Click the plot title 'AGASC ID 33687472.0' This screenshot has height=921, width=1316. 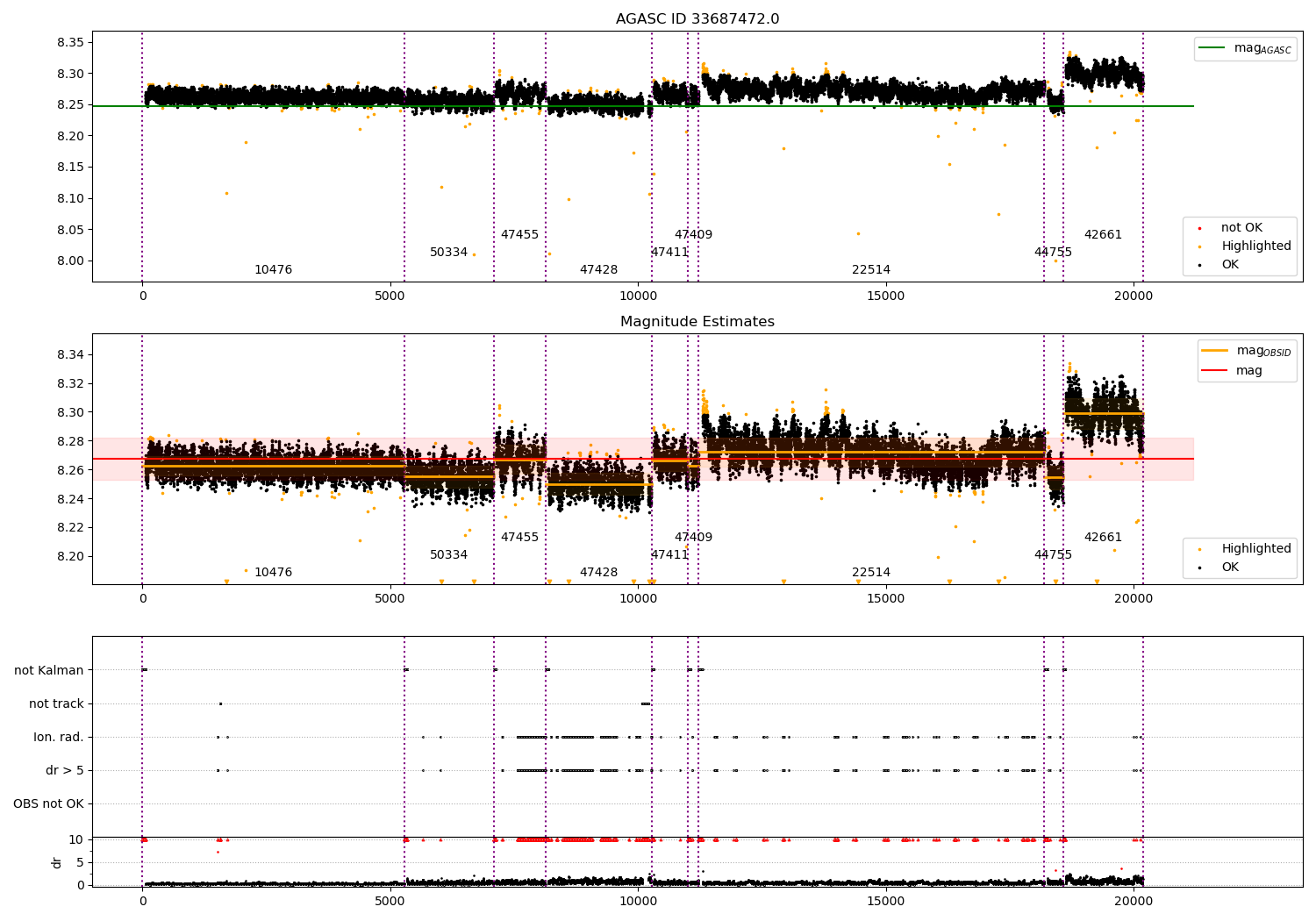[x=697, y=19]
